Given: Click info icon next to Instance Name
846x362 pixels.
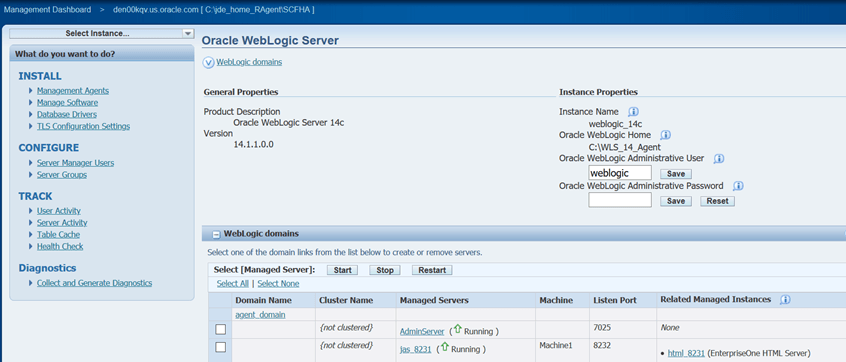Looking at the screenshot, I should (633, 112).
